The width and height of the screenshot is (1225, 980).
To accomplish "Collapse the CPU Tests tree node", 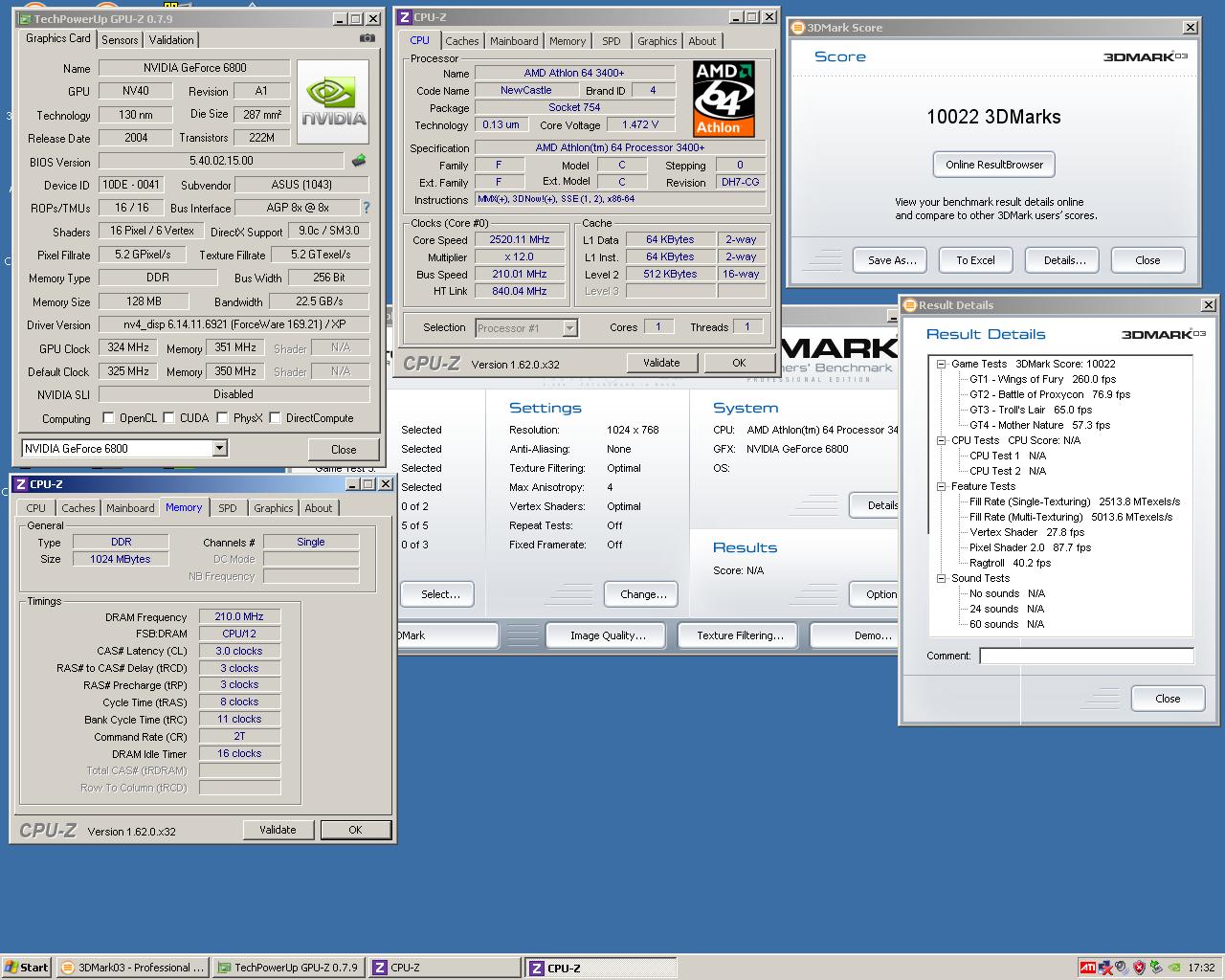I will (x=941, y=440).
